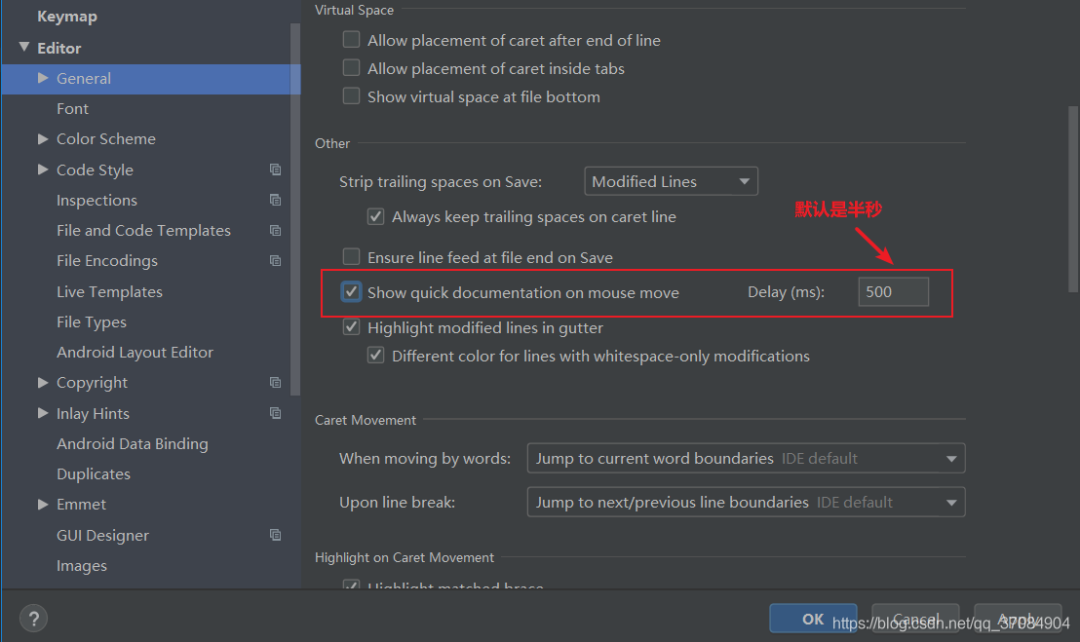The width and height of the screenshot is (1080, 642).
Task: Open the Strip trailing spaces on Save dropdown
Action: pos(671,181)
